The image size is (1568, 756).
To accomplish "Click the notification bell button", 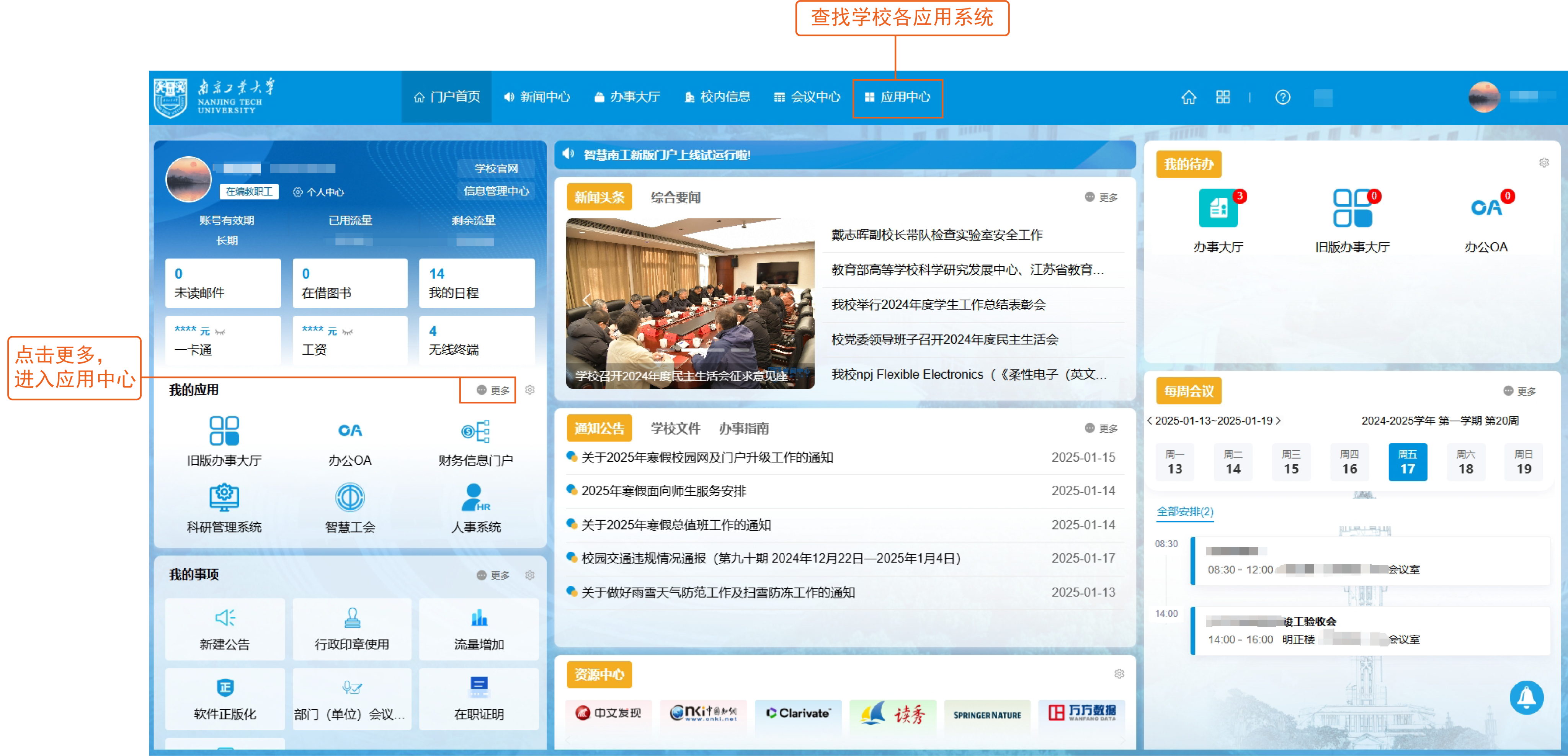I will pyautogui.click(x=1526, y=697).
